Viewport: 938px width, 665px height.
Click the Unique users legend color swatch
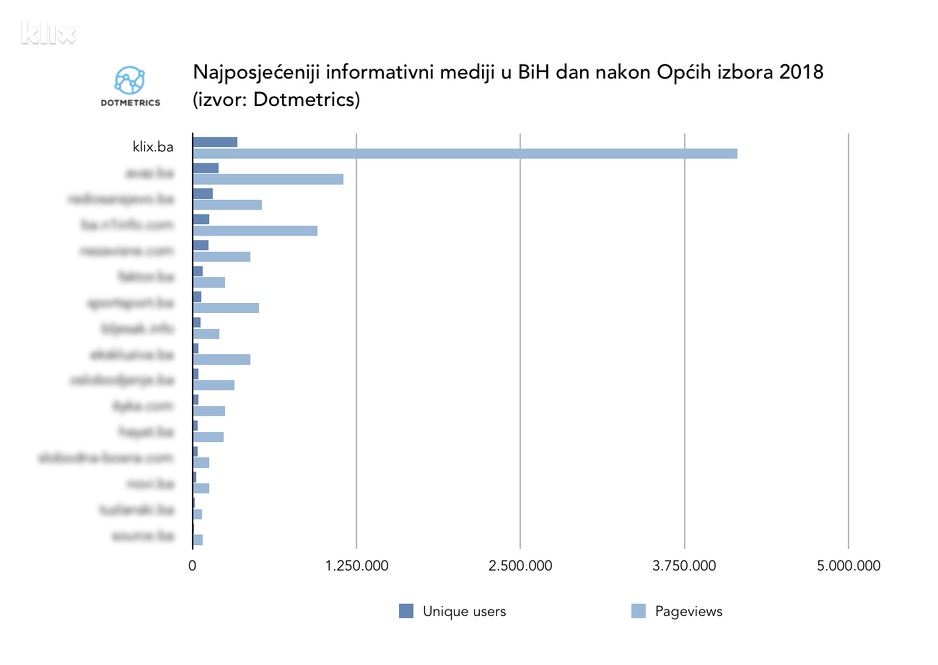406,611
